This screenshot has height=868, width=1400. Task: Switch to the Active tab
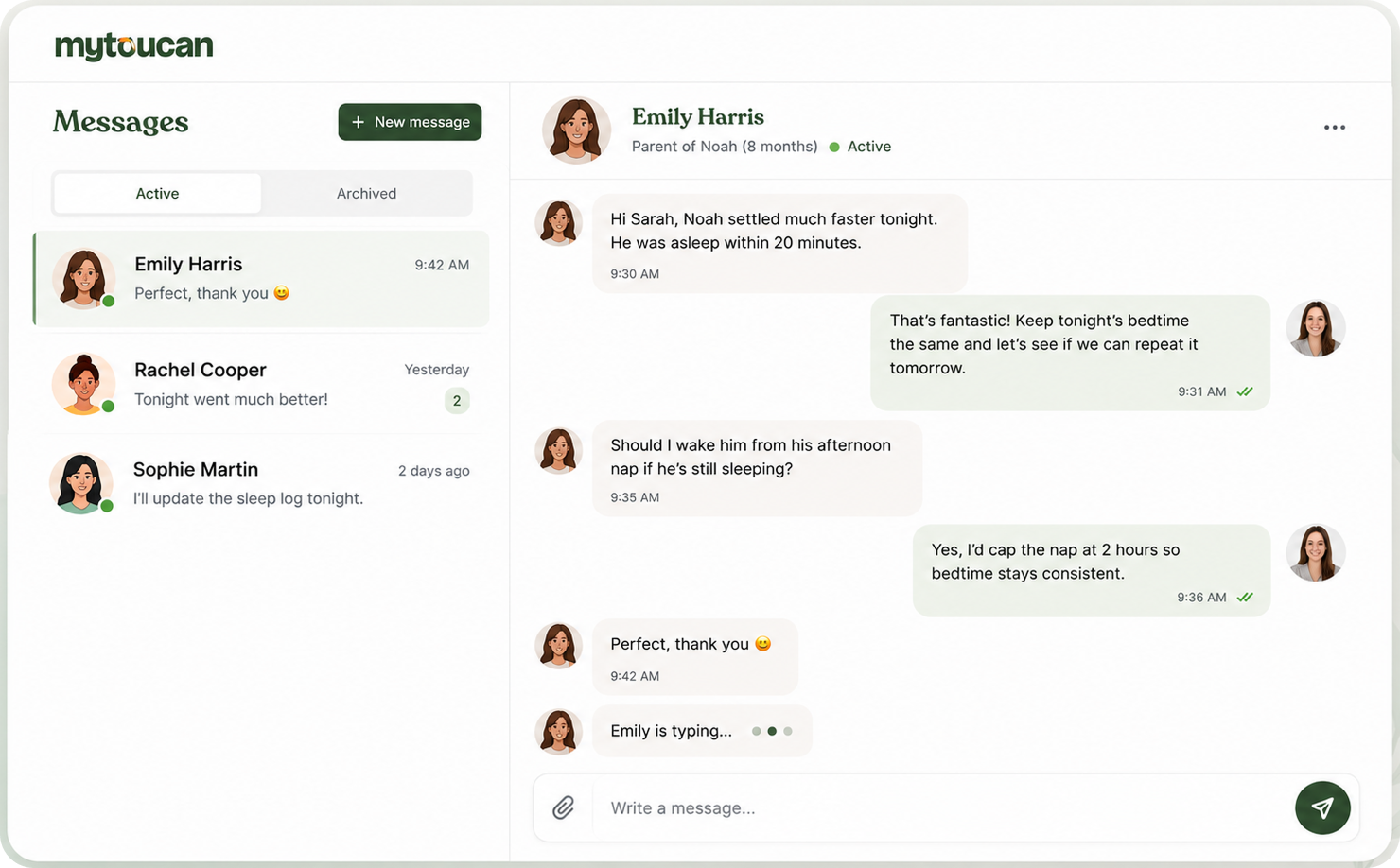click(157, 193)
